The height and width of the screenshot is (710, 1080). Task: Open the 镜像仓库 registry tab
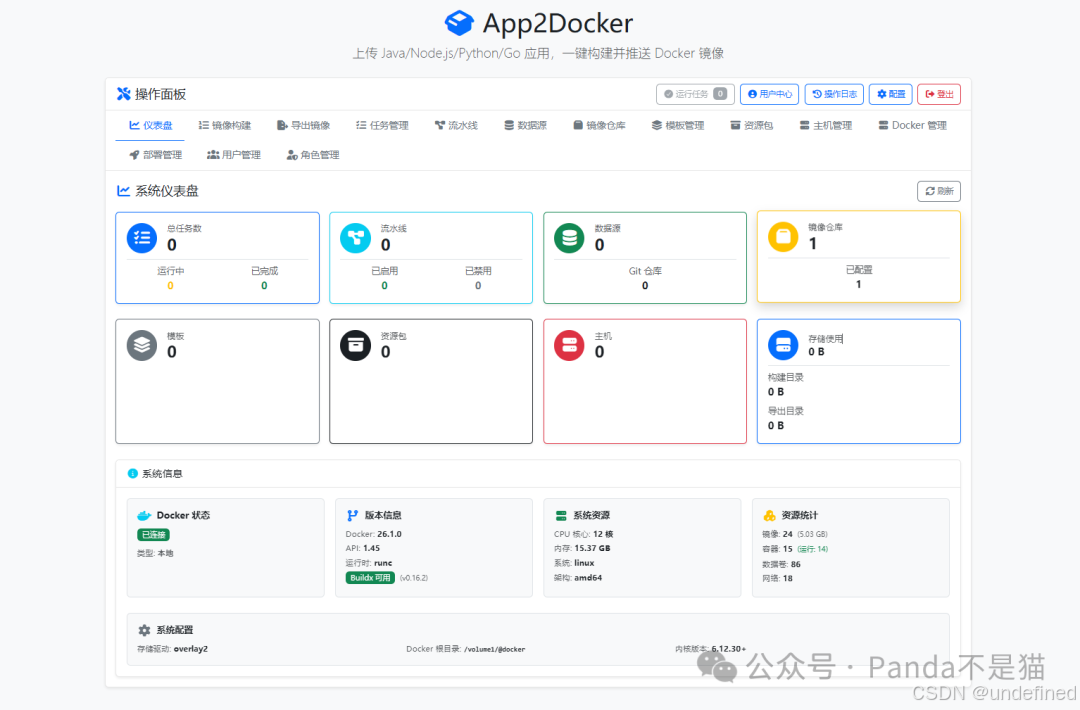(x=599, y=125)
